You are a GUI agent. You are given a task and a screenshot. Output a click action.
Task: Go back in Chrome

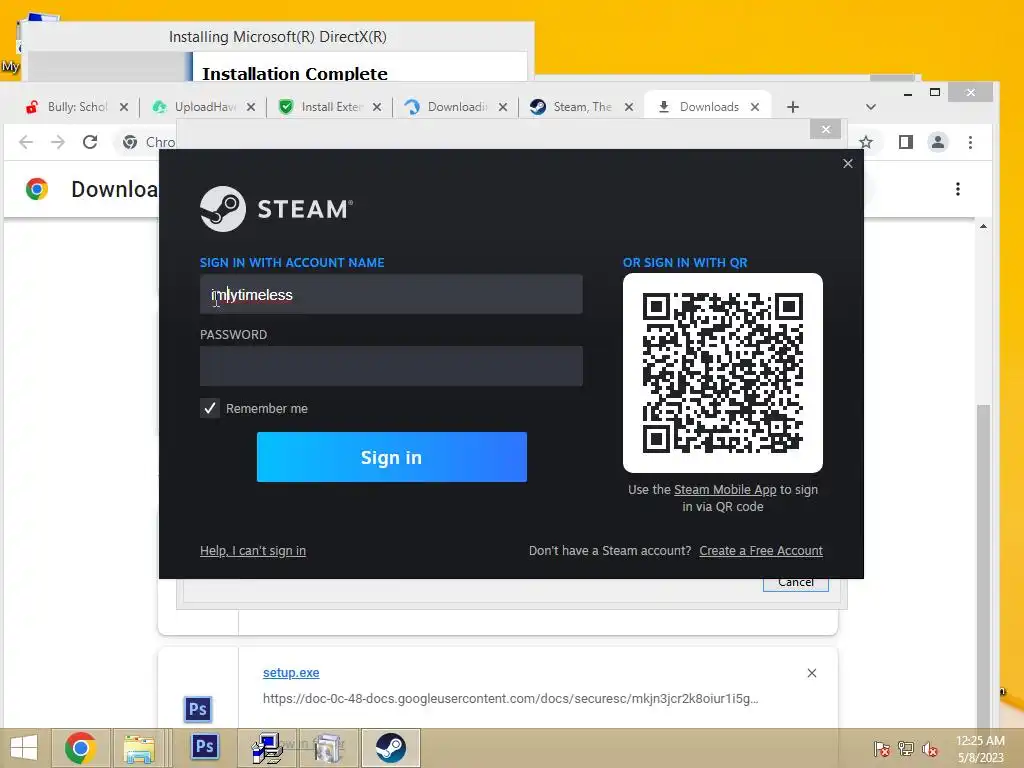[x=26, y=142]
